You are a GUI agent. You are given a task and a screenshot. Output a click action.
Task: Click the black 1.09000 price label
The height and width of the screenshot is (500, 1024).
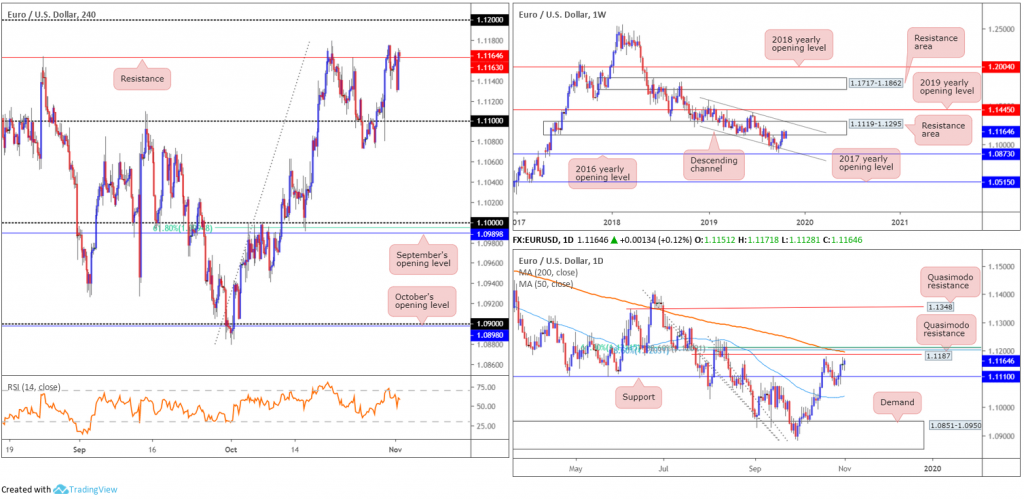(489, 324)
